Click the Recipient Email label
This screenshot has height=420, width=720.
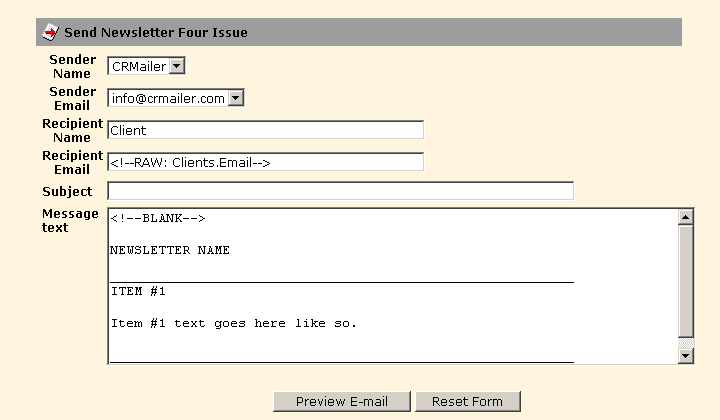(72, 162)
